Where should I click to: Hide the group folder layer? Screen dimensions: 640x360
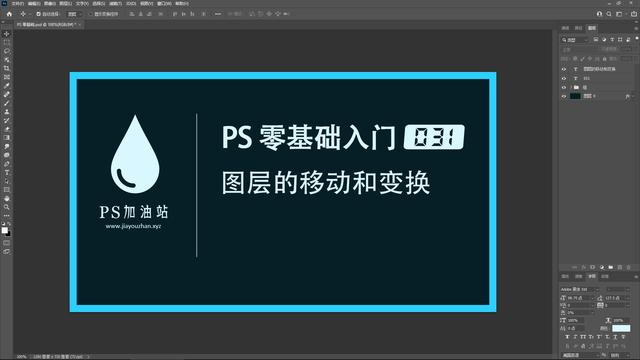(x=564, y=87)
